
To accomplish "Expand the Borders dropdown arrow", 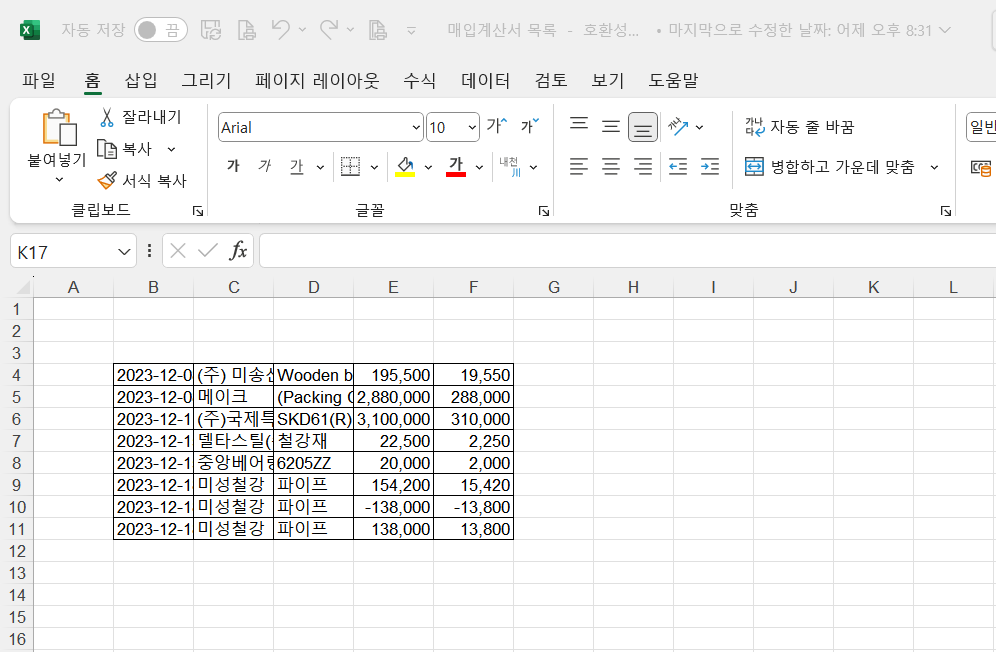I will (x=374, y=167).
